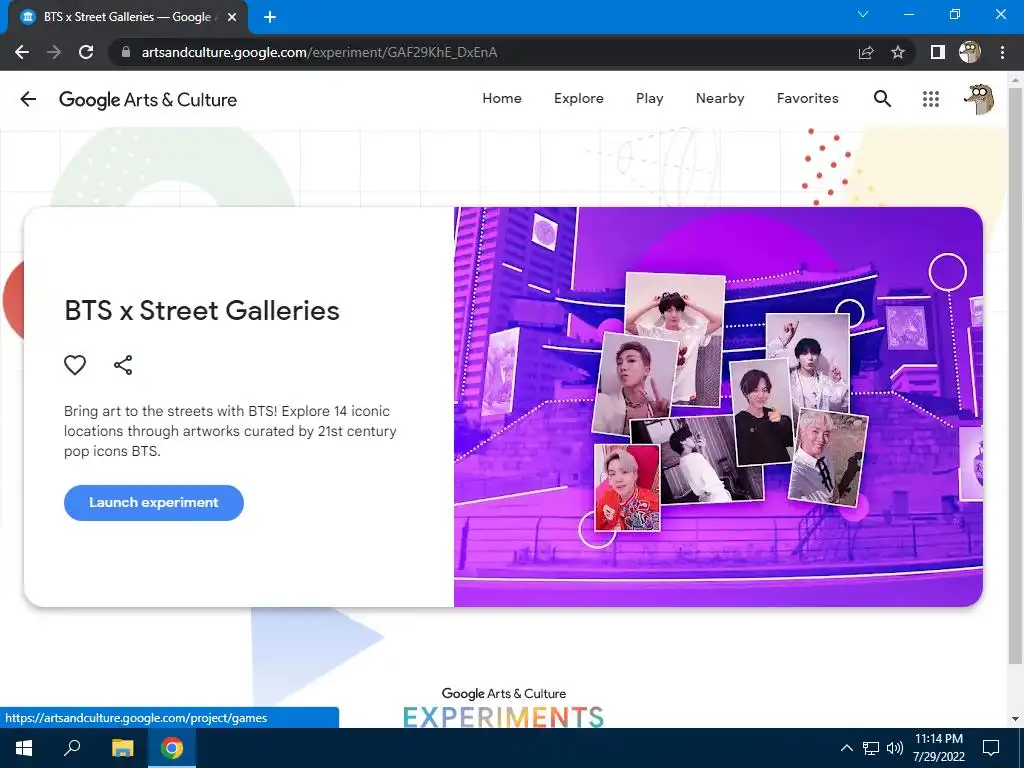Open the Explore menu
The image size is (1024, 768).
579,99
